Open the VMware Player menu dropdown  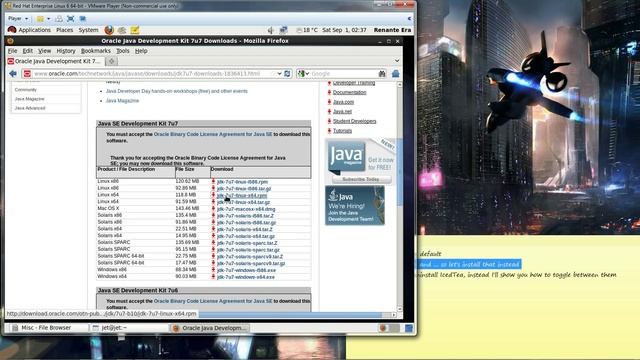[x=18, y=18]
